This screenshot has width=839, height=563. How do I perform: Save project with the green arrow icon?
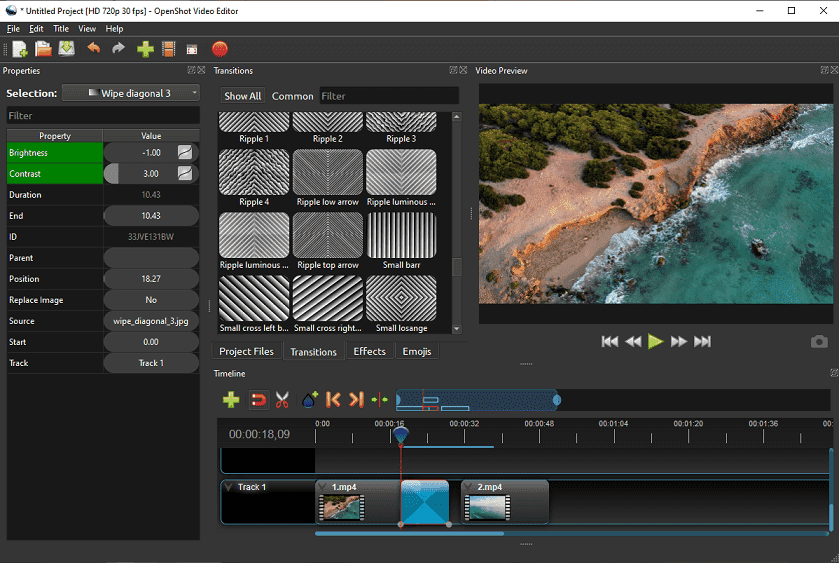(x=66, y=49)
